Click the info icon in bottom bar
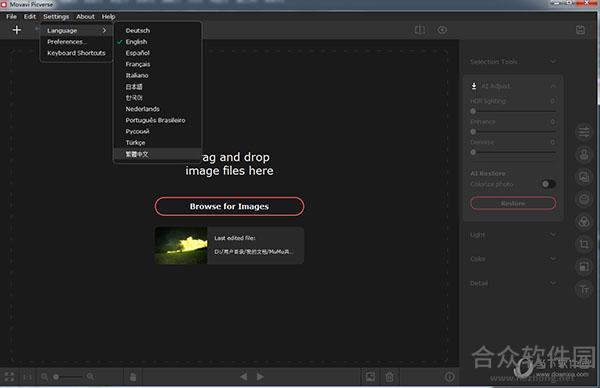The height and width of the screenshot is (388, 600). tap(450, 377)
